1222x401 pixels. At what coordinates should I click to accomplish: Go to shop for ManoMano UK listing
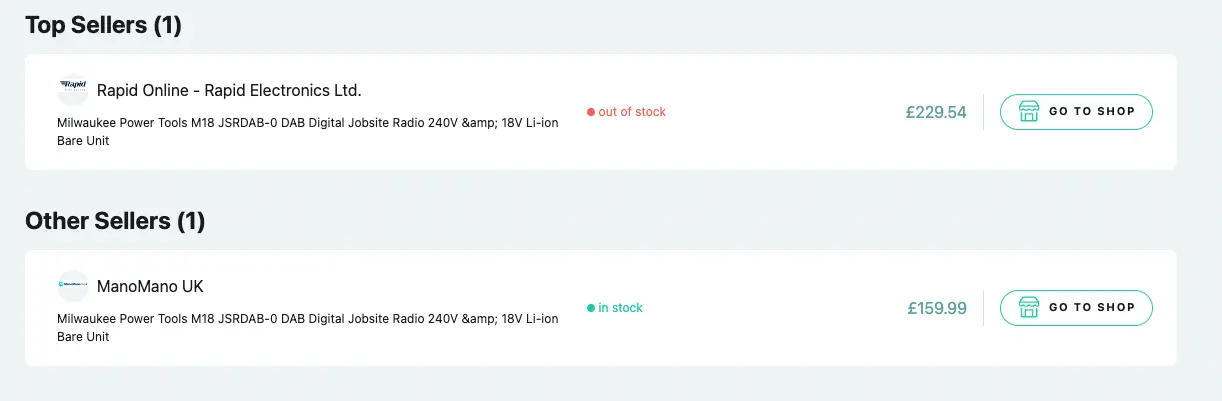click(x=1076, y=308)
